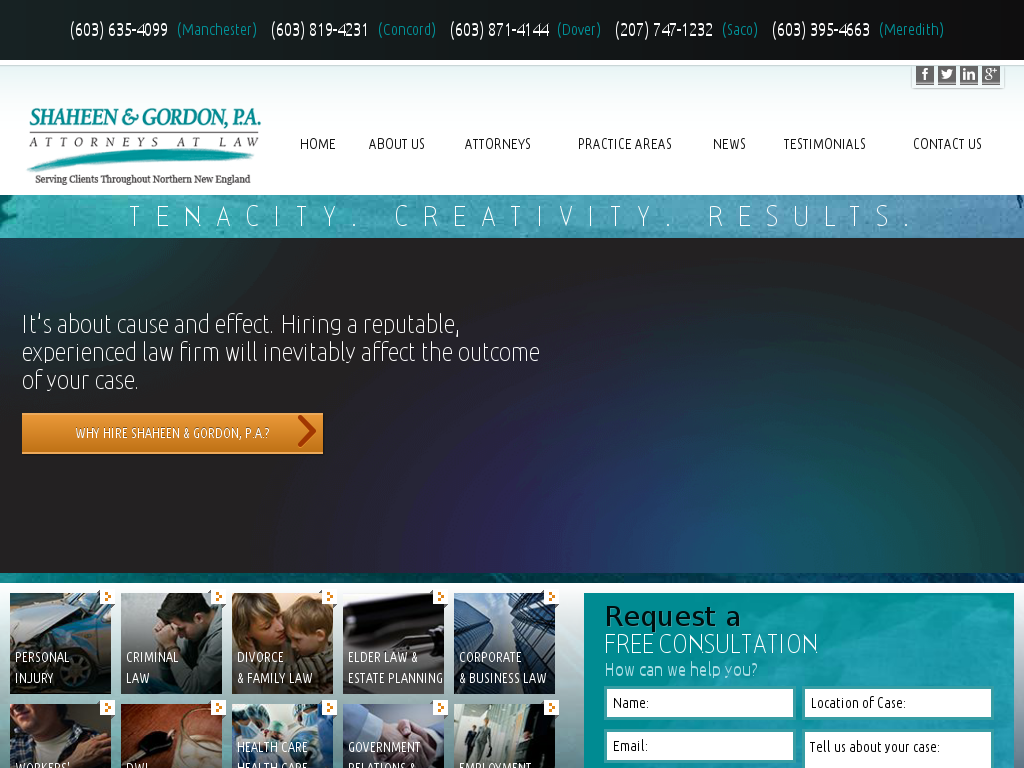
Task: Click the arrow on DWI tile
Action: click(218, 708)
